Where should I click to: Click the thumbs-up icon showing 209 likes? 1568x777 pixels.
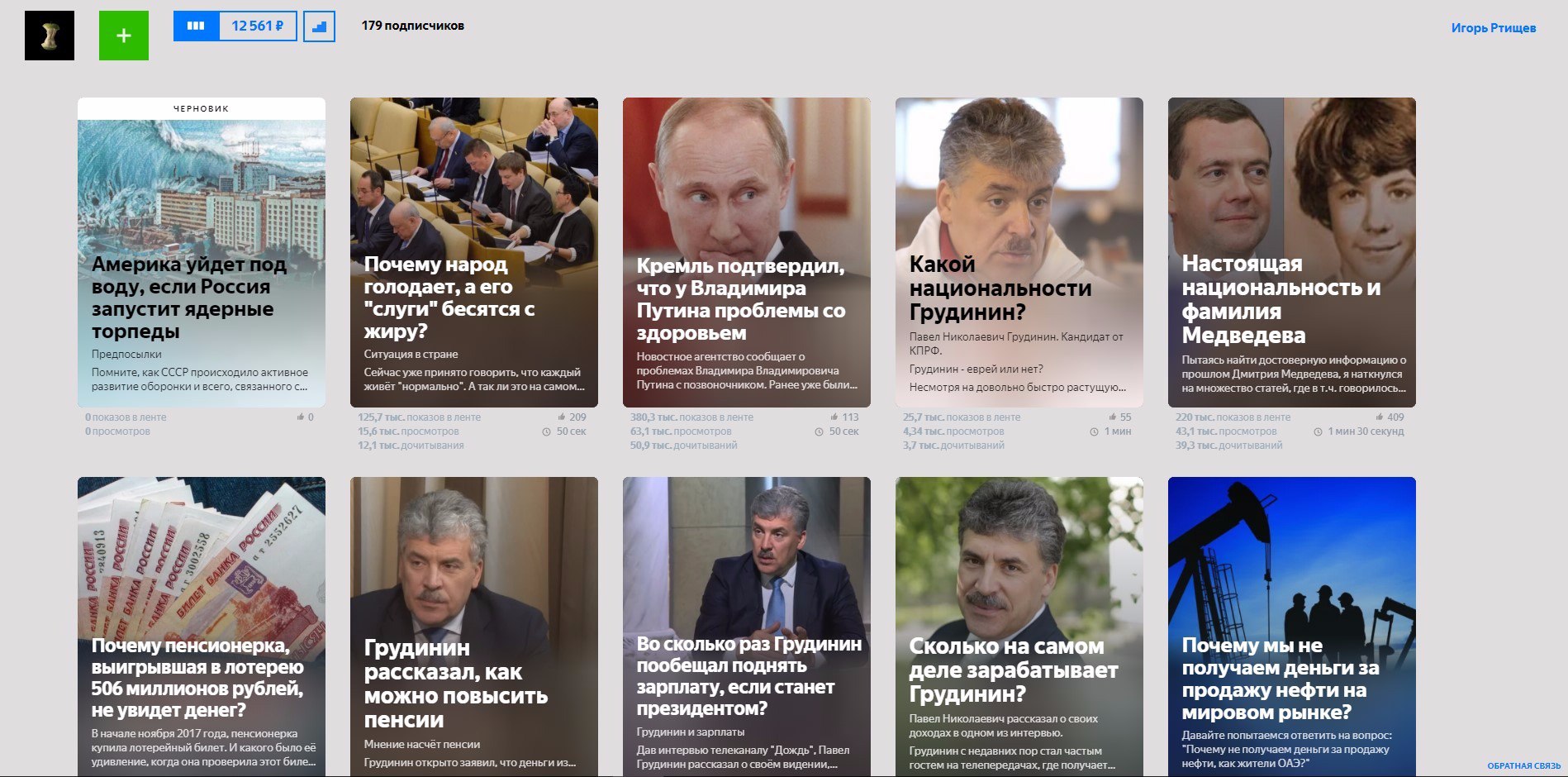pyautogui.click(x=562, y=417)
